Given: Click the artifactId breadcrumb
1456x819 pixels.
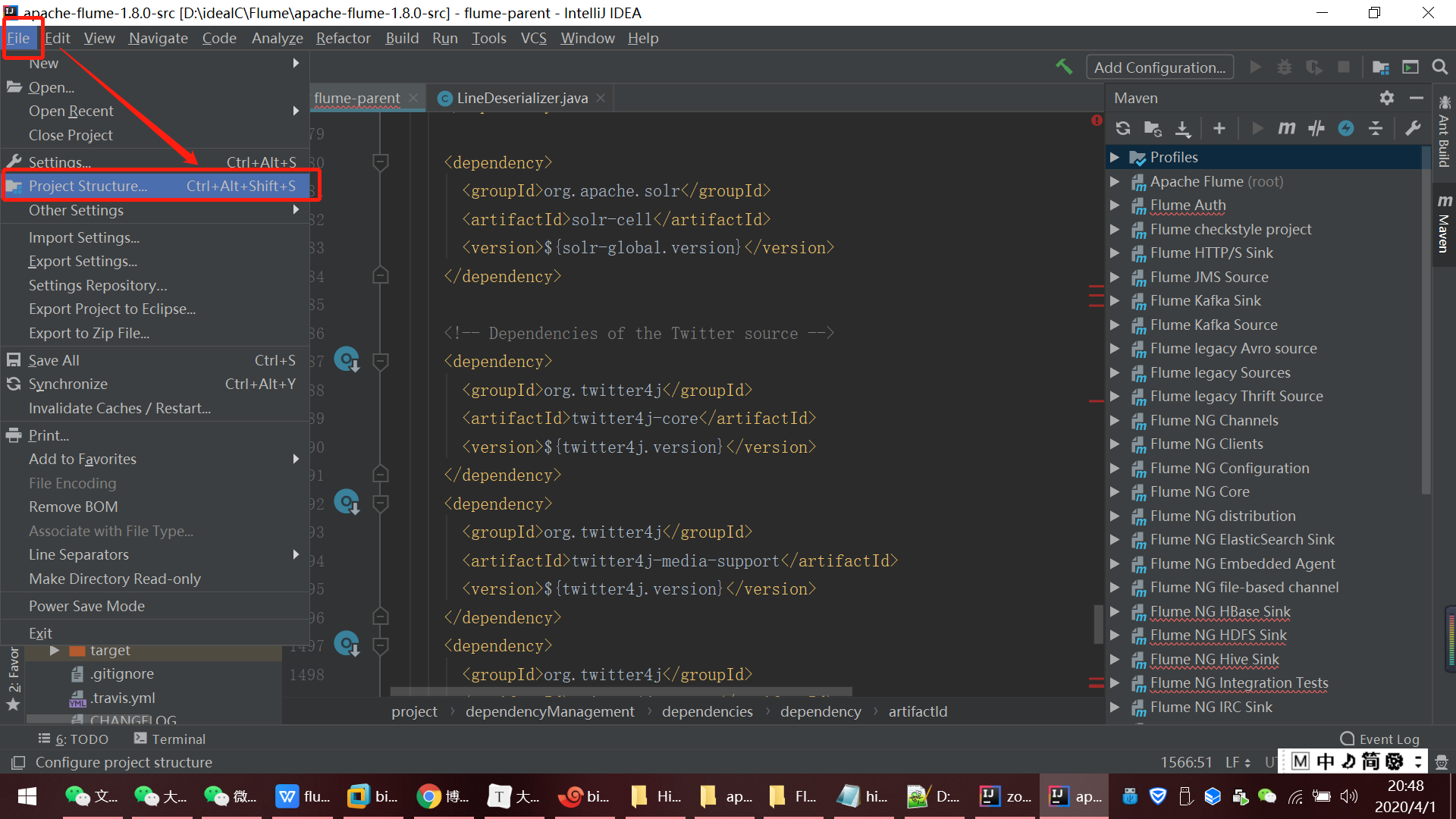Looking at the screenshot, I should pyautogui.click(x=918, y=711).
